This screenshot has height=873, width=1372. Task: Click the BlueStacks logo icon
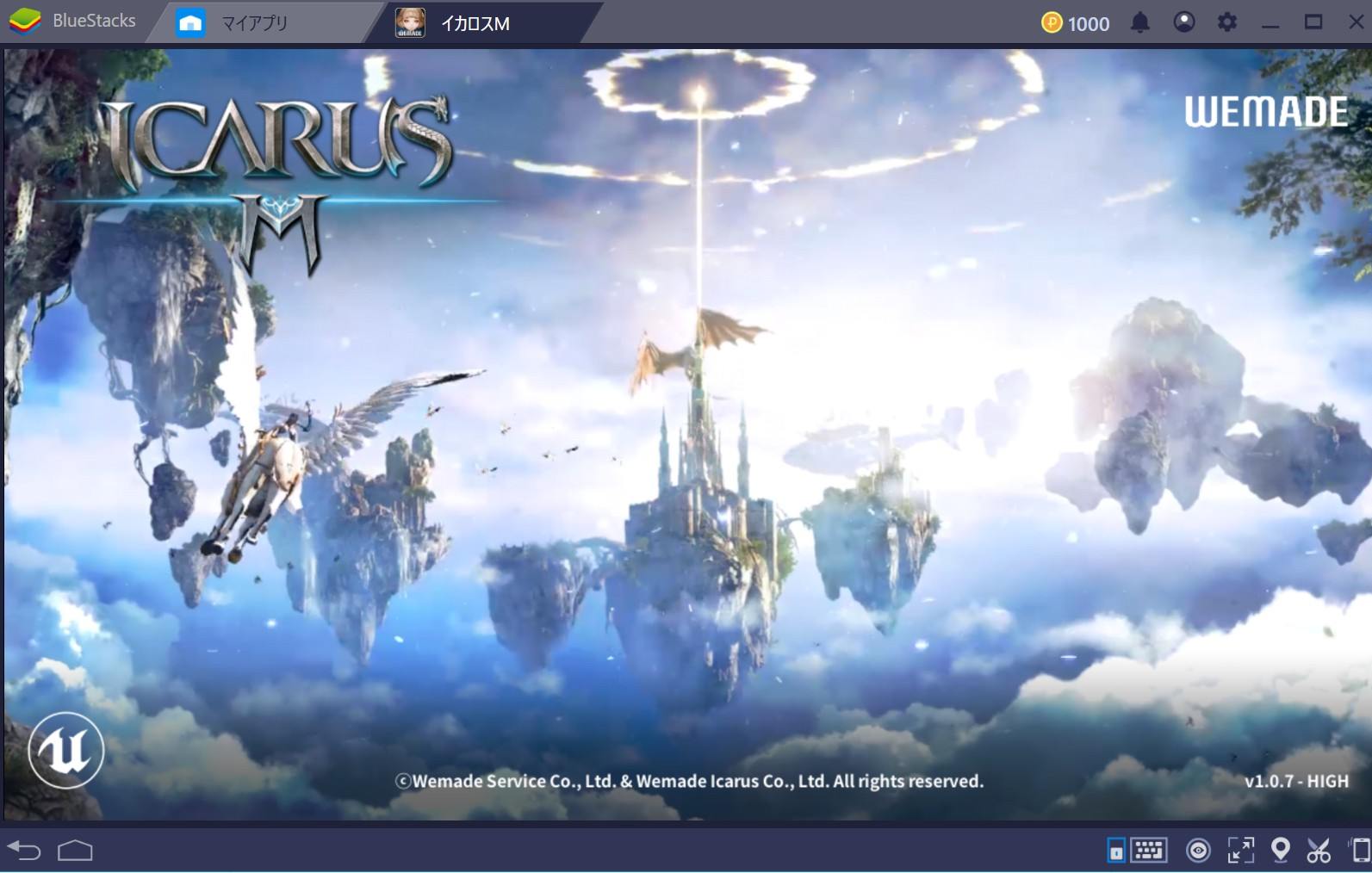(x=25, y=21)
